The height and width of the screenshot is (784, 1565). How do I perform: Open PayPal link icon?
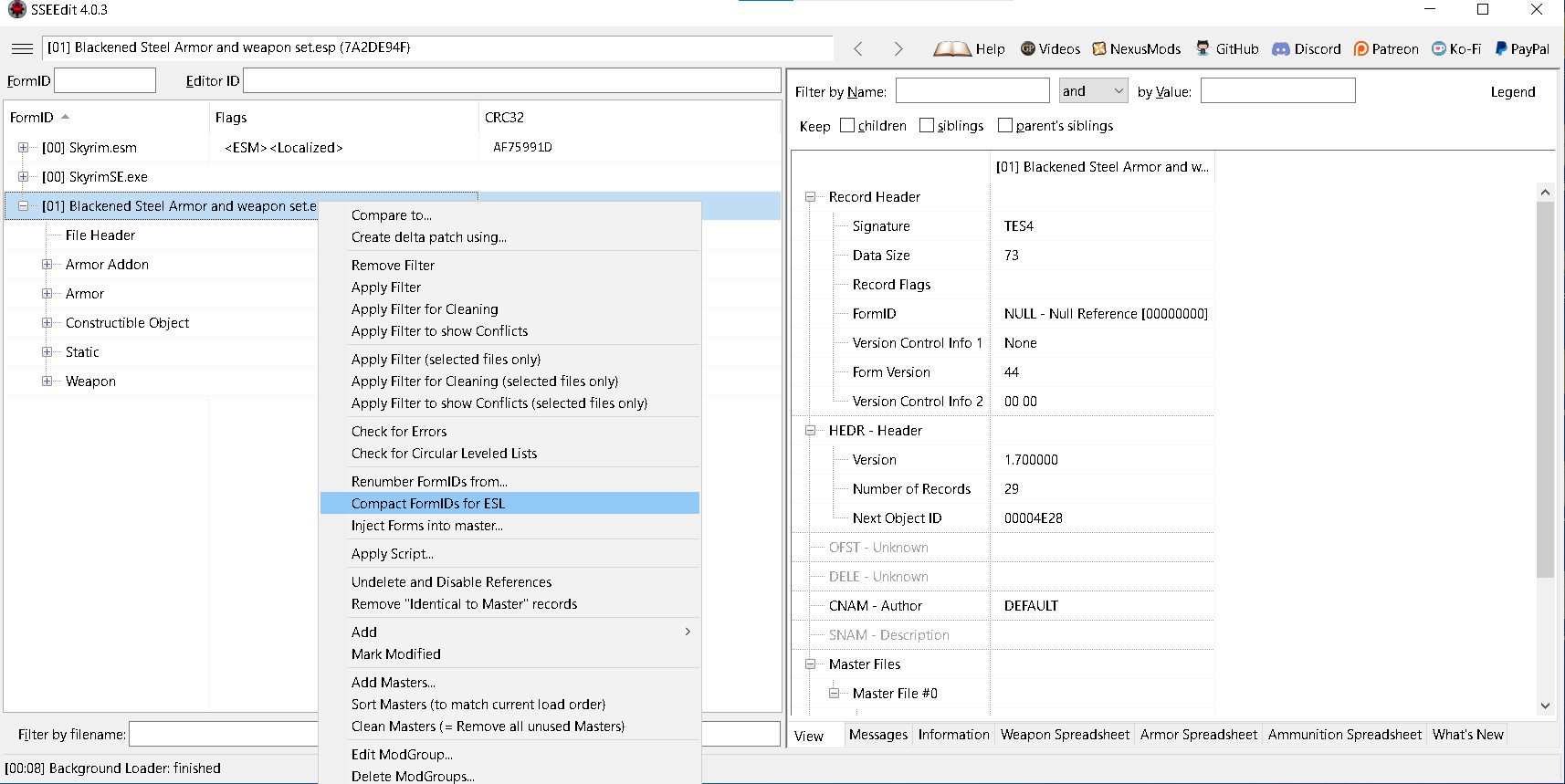[x=1500, y=48]
